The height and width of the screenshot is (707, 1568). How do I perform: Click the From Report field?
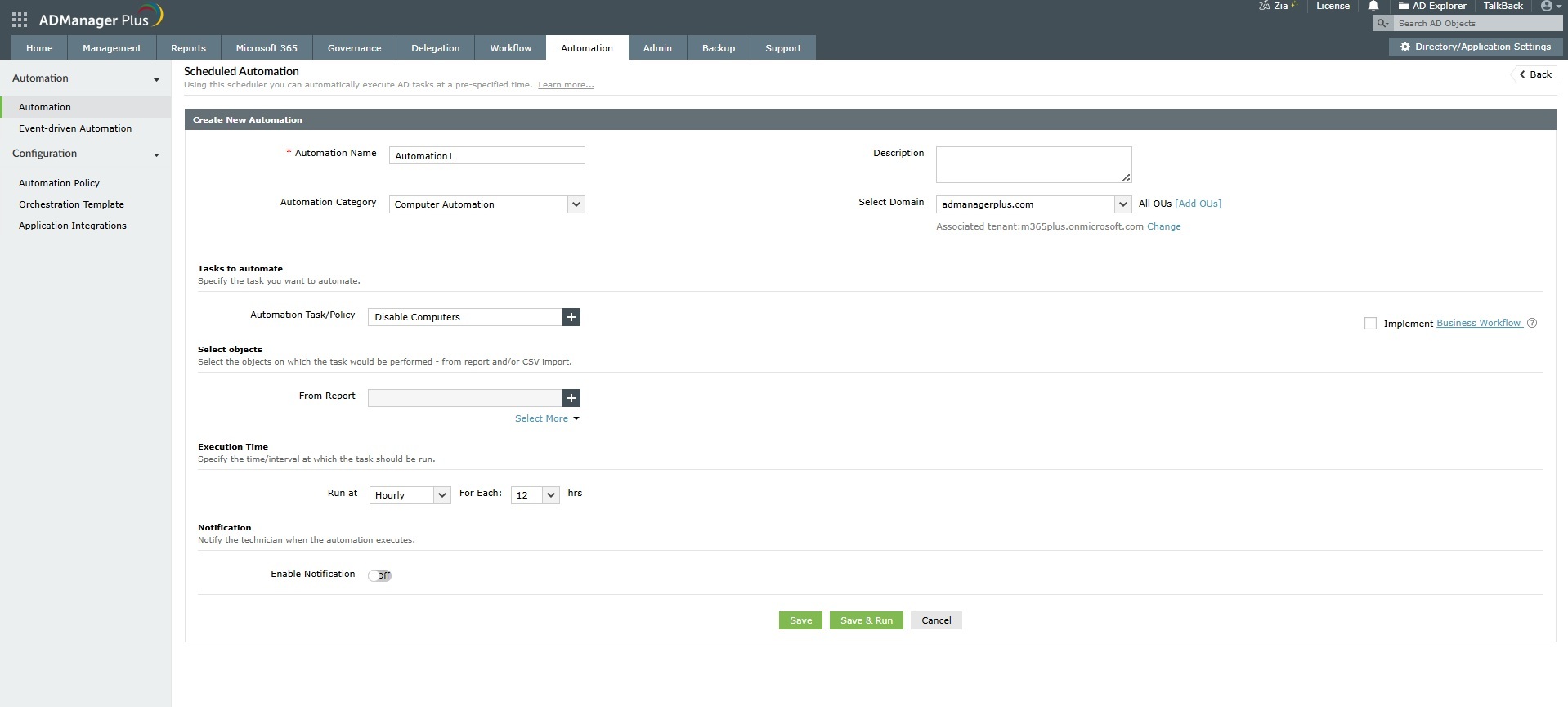[x=465, y=398]
